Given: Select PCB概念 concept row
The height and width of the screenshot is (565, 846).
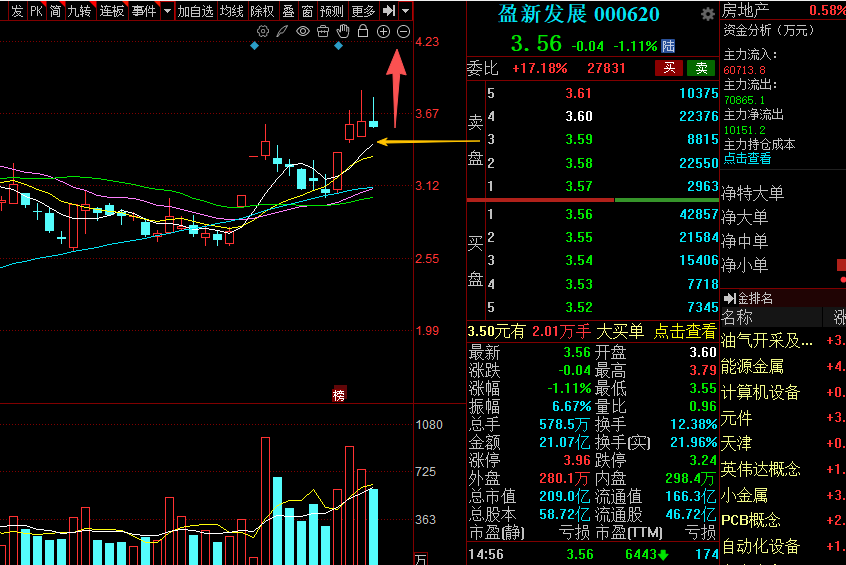Looking at the screenshot, I should [751, 520].
